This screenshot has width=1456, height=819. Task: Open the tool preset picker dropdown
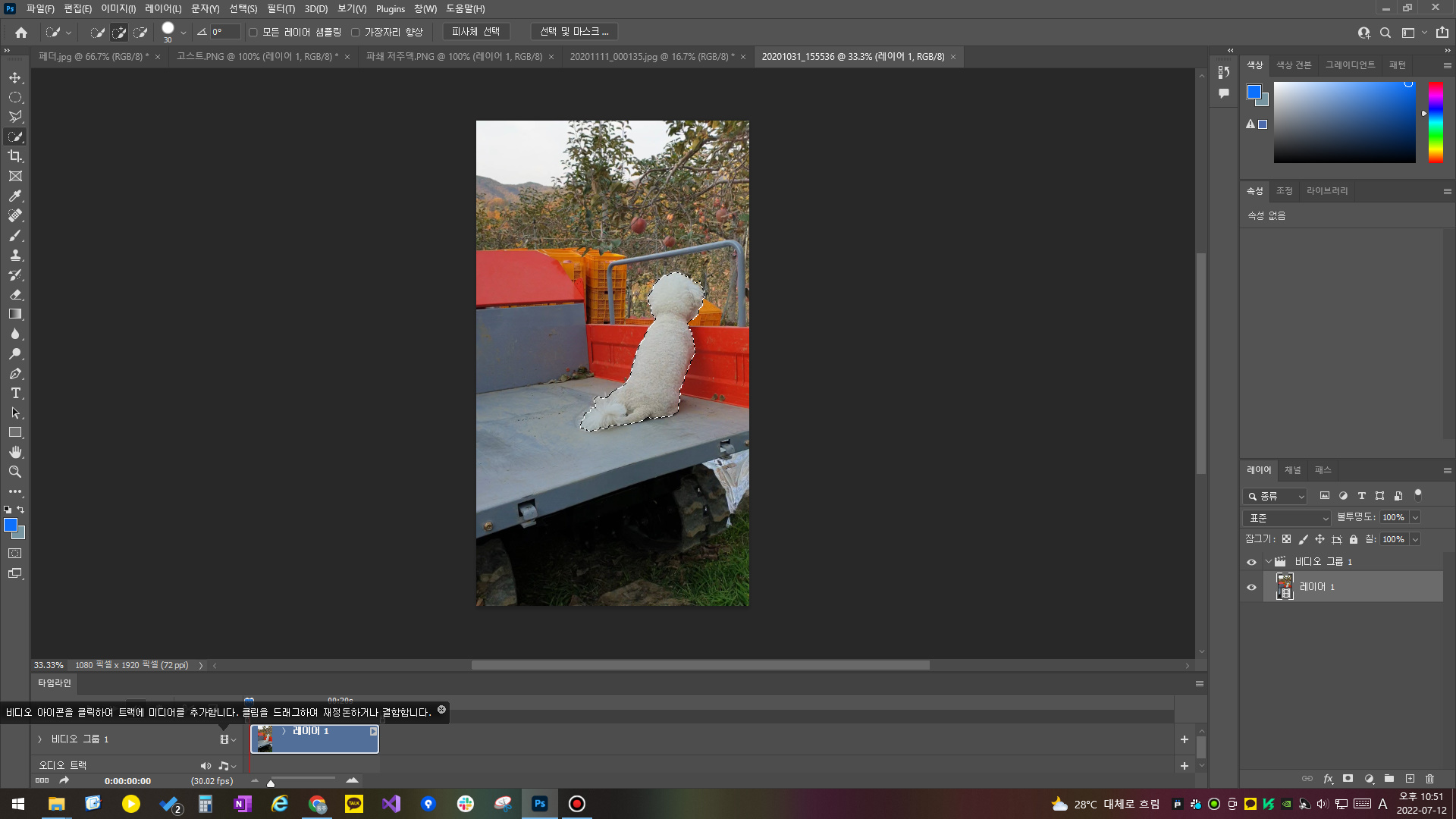[x=58, y=33]
